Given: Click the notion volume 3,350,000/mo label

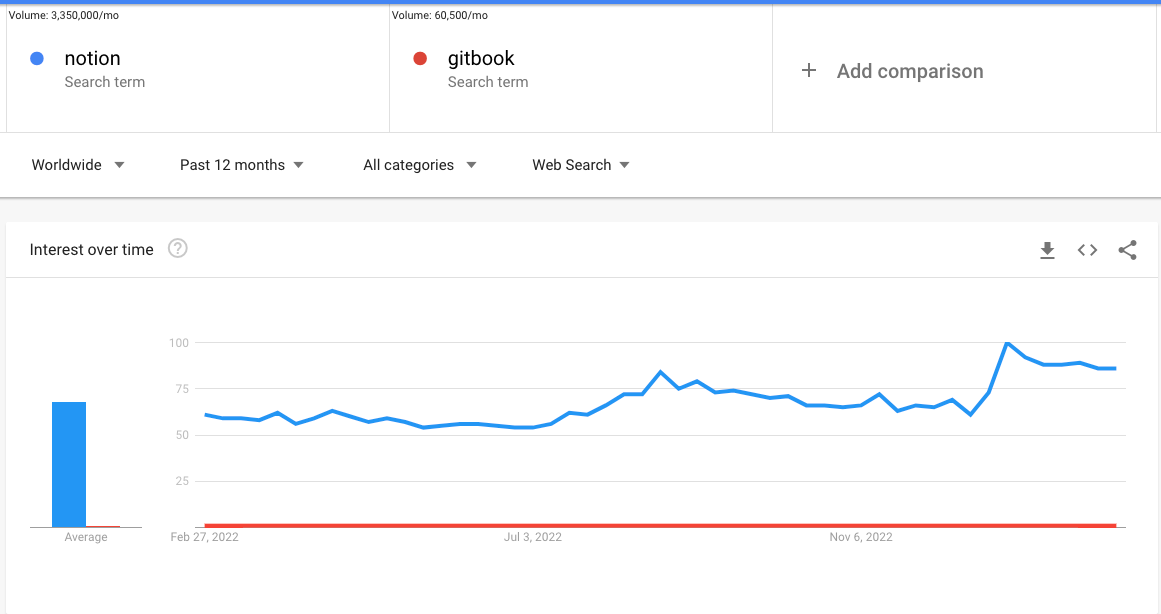Looking at the screenshot, I should coord(64,16).
